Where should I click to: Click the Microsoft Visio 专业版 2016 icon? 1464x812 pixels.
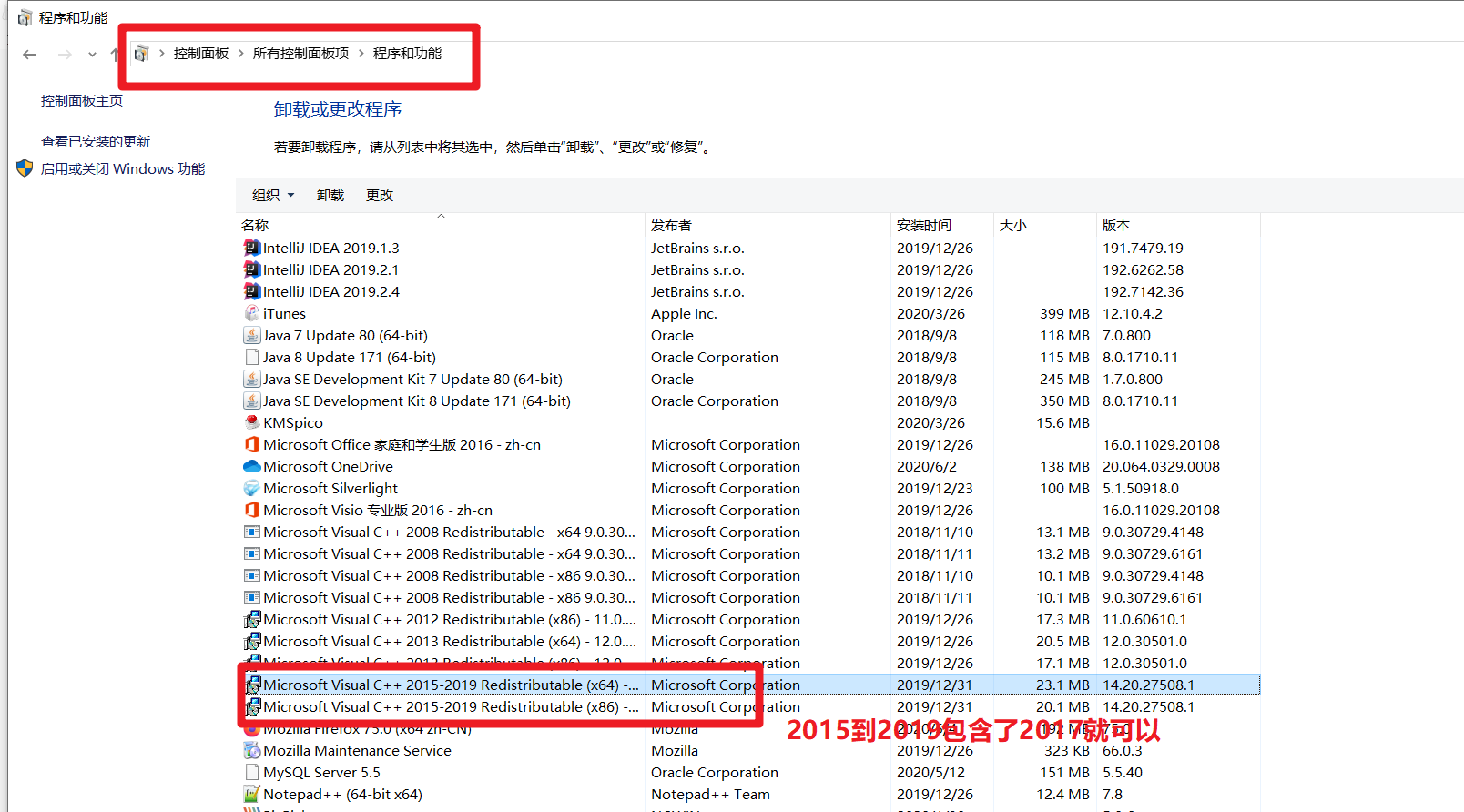tap(252, 510)
